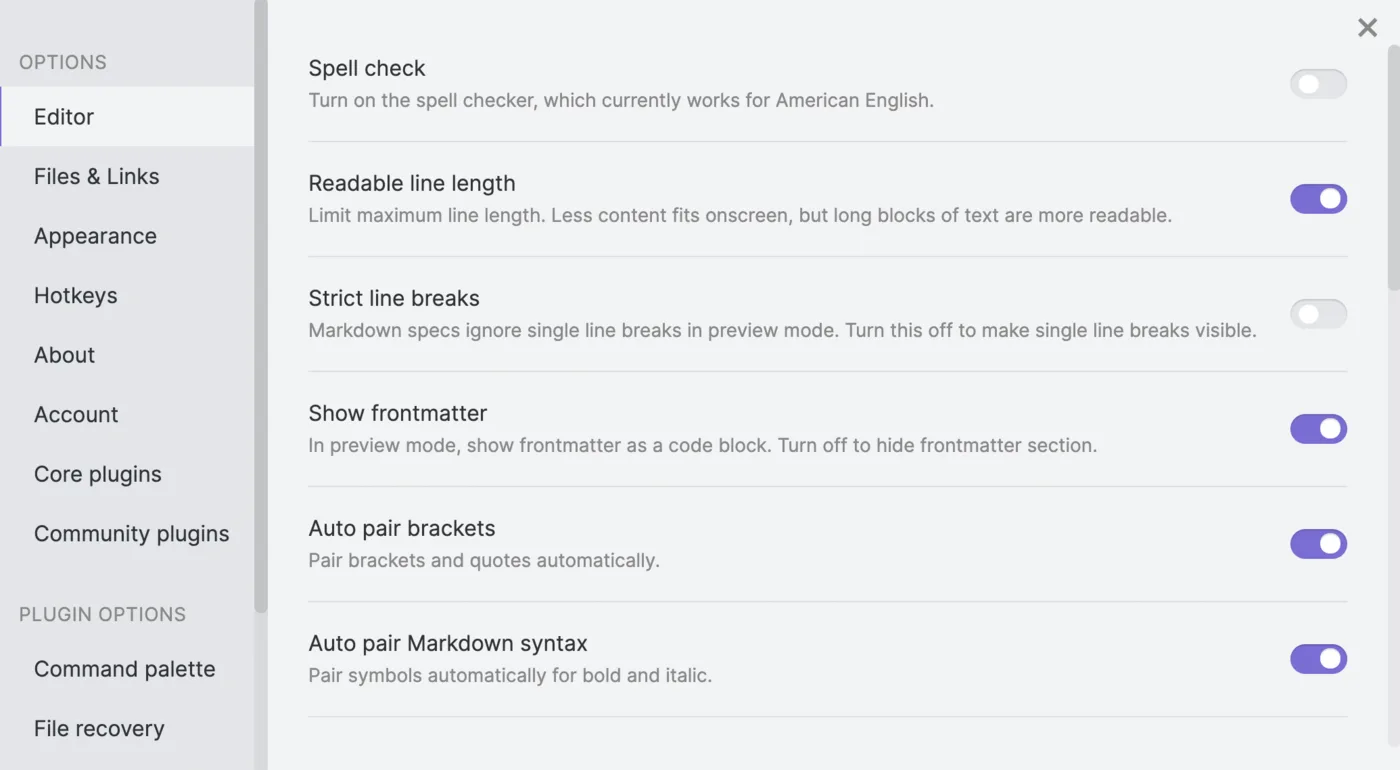Open Account settings
The height and width of the screenshot is (770, 1400).
point(76,415)
